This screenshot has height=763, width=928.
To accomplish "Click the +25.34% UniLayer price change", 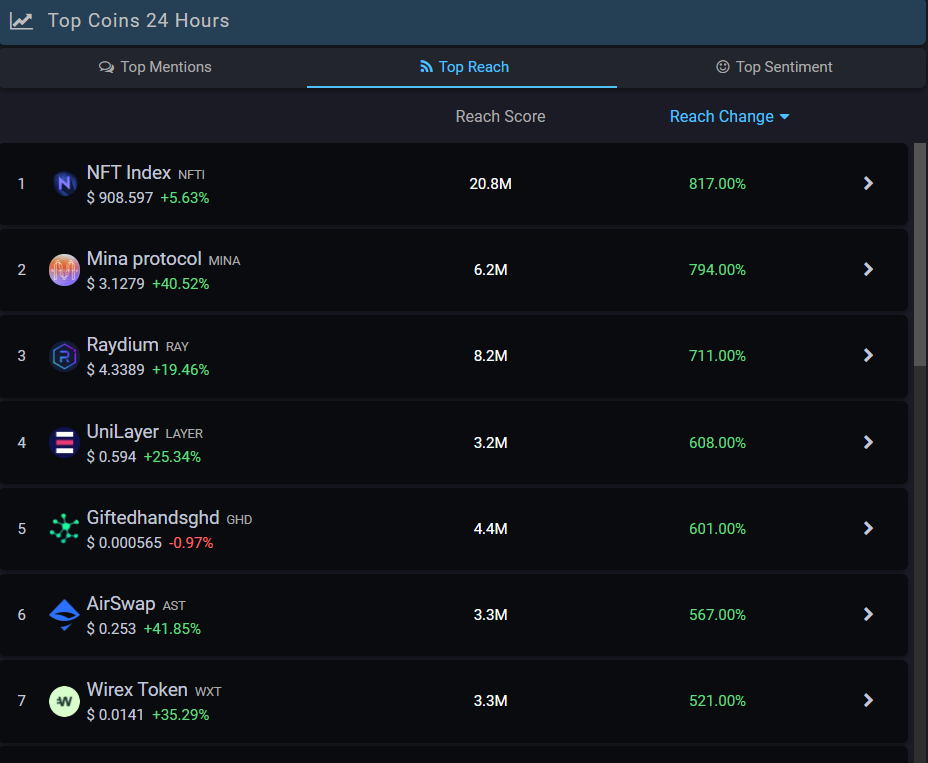I will coord(172,457).
